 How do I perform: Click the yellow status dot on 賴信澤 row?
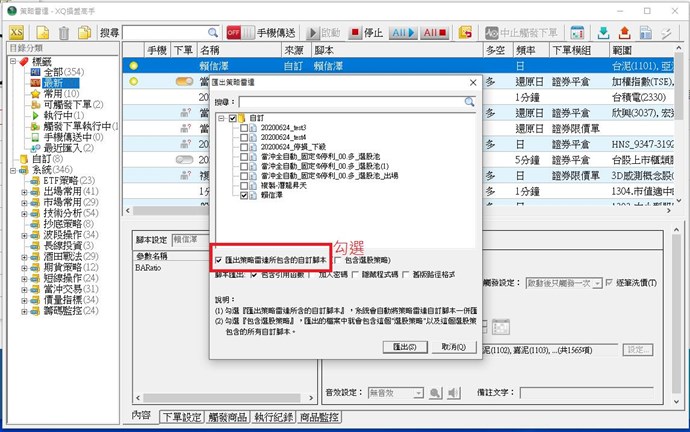point(134,66)
